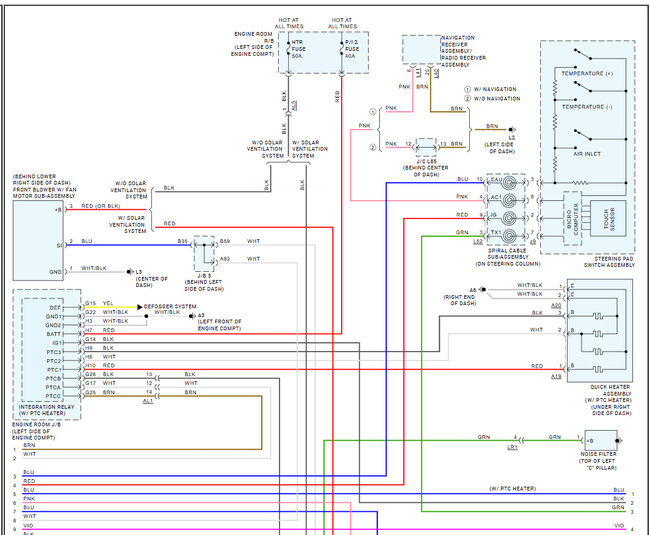650x535 pixels.
Task: Select the BATT terminal on integration relay
Action: [53, 334]
